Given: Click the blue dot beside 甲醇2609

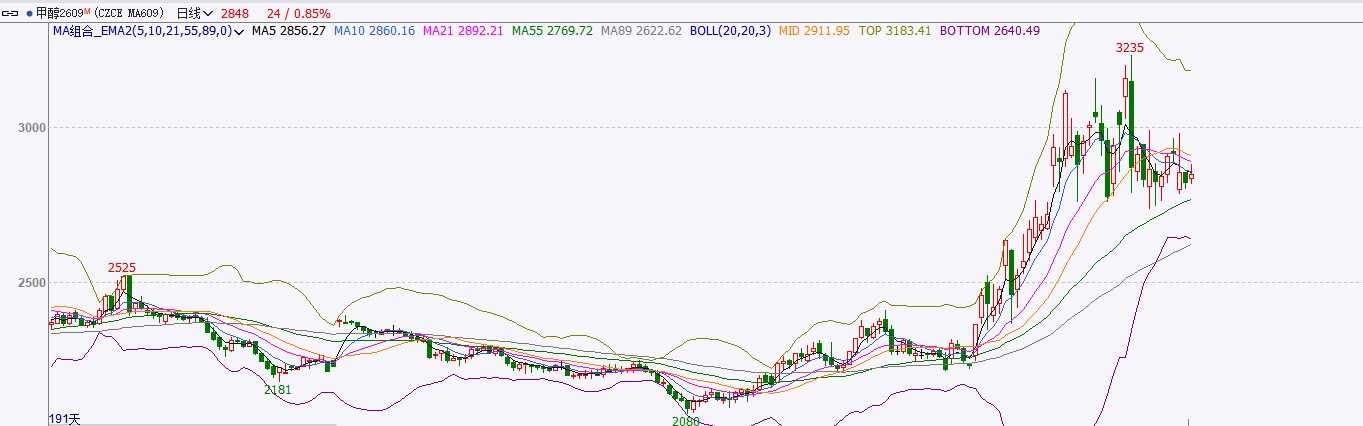Looking at the screenshot, I should [28, 14].
